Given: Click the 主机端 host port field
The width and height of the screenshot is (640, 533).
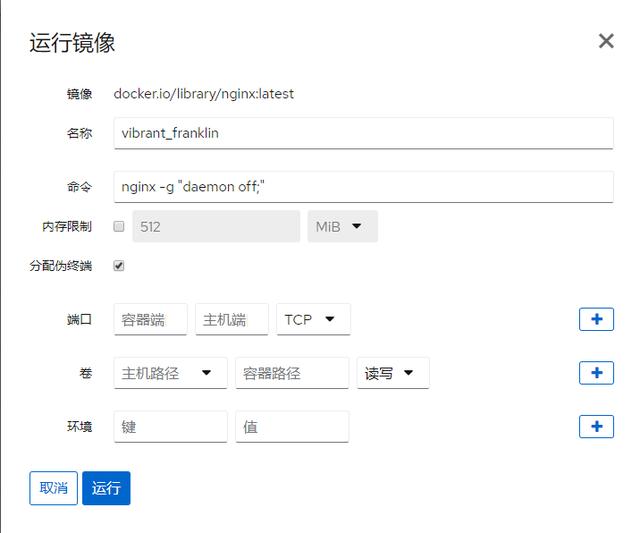Looking at the screenshot, I should coord(232,319).
